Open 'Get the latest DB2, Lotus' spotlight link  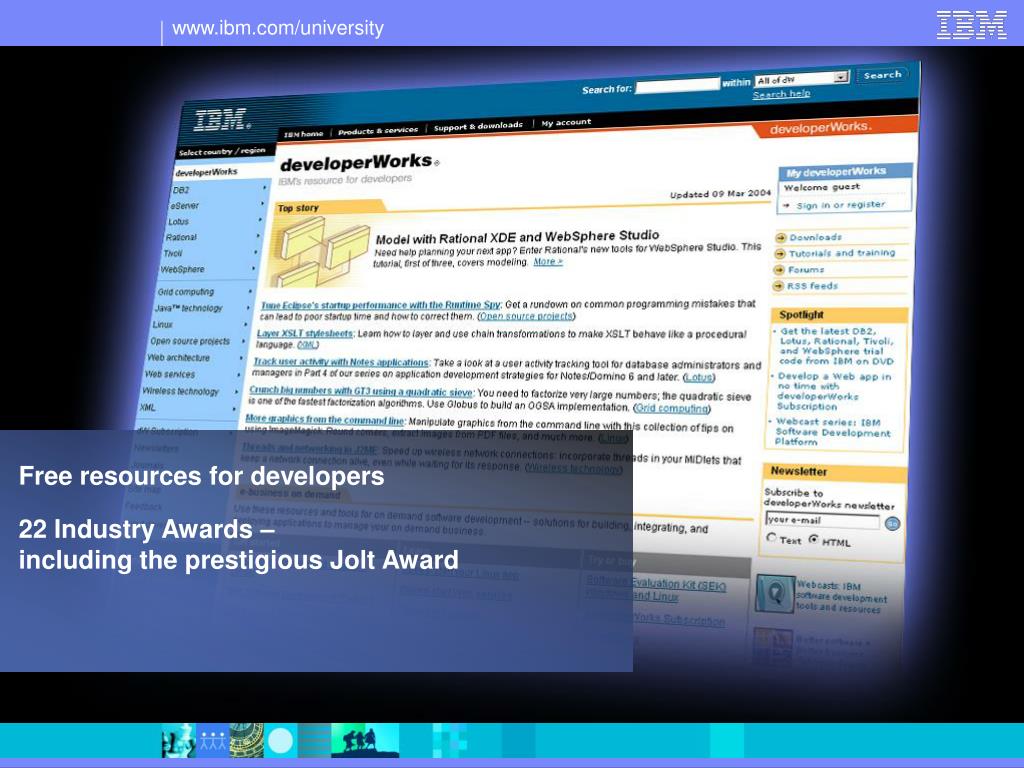tap(837, 346)
